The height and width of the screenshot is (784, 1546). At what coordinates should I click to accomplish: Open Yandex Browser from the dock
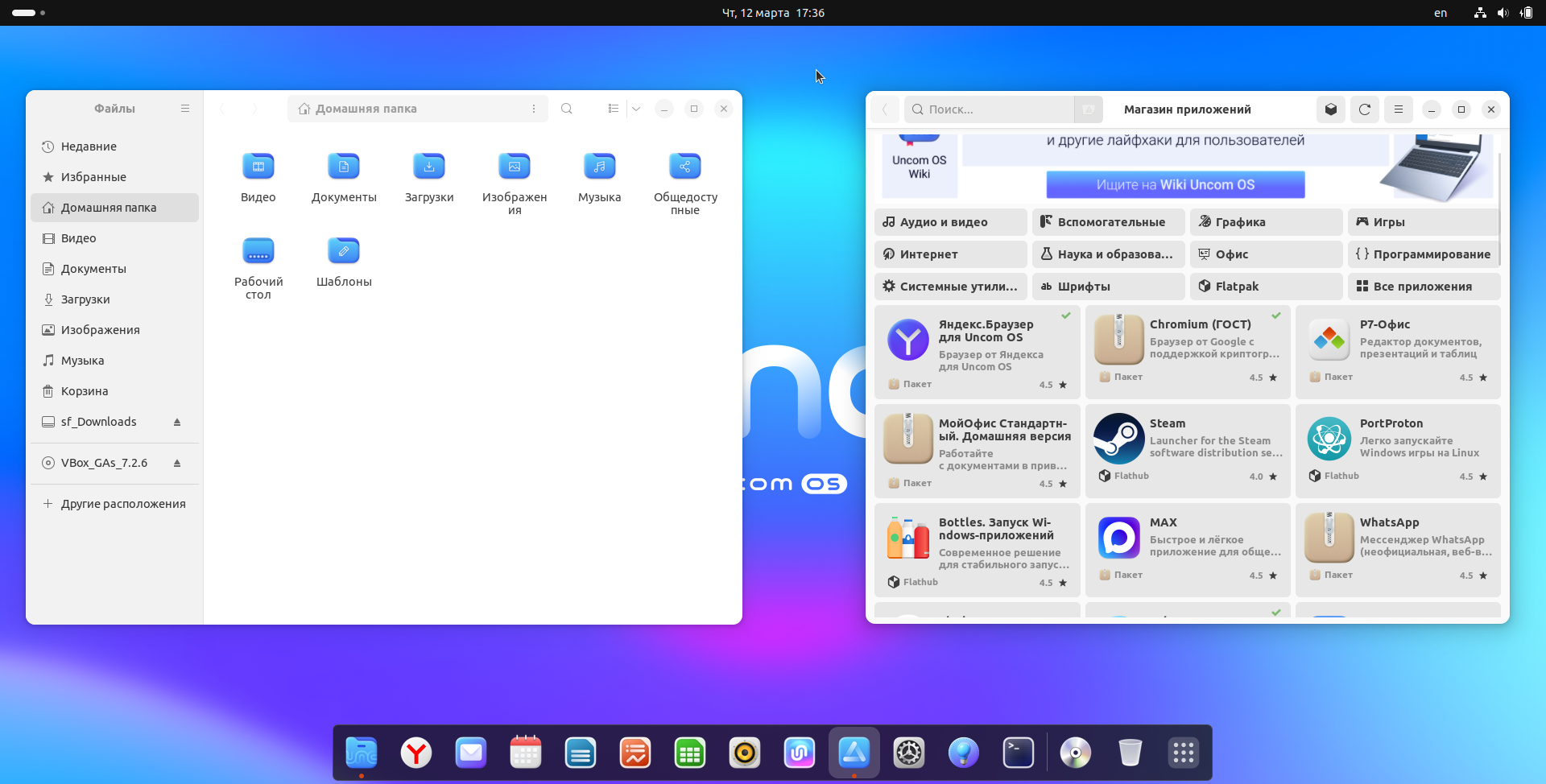pyautogui.click(x=416, y=753)
